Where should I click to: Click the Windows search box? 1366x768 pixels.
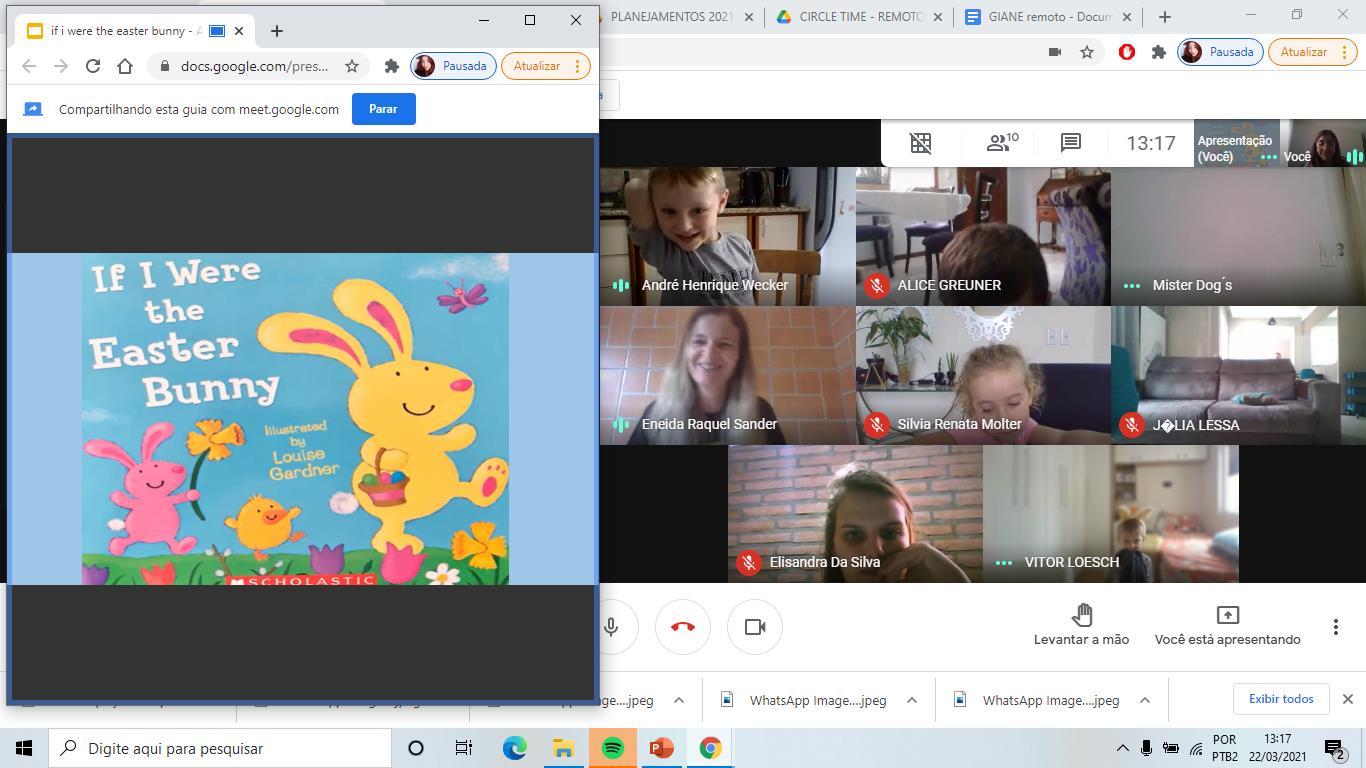pyautogui.click(x=220, y=748)
